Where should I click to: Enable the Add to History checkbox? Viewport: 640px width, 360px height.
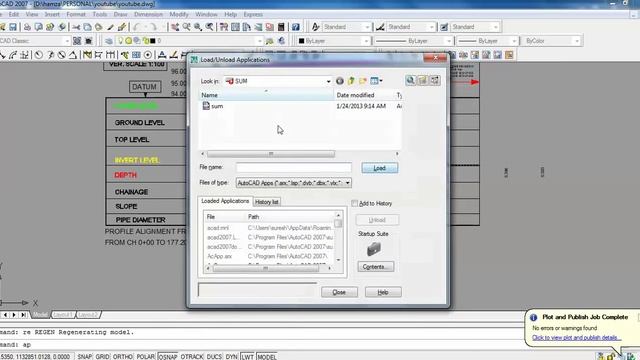pos(354,203)
